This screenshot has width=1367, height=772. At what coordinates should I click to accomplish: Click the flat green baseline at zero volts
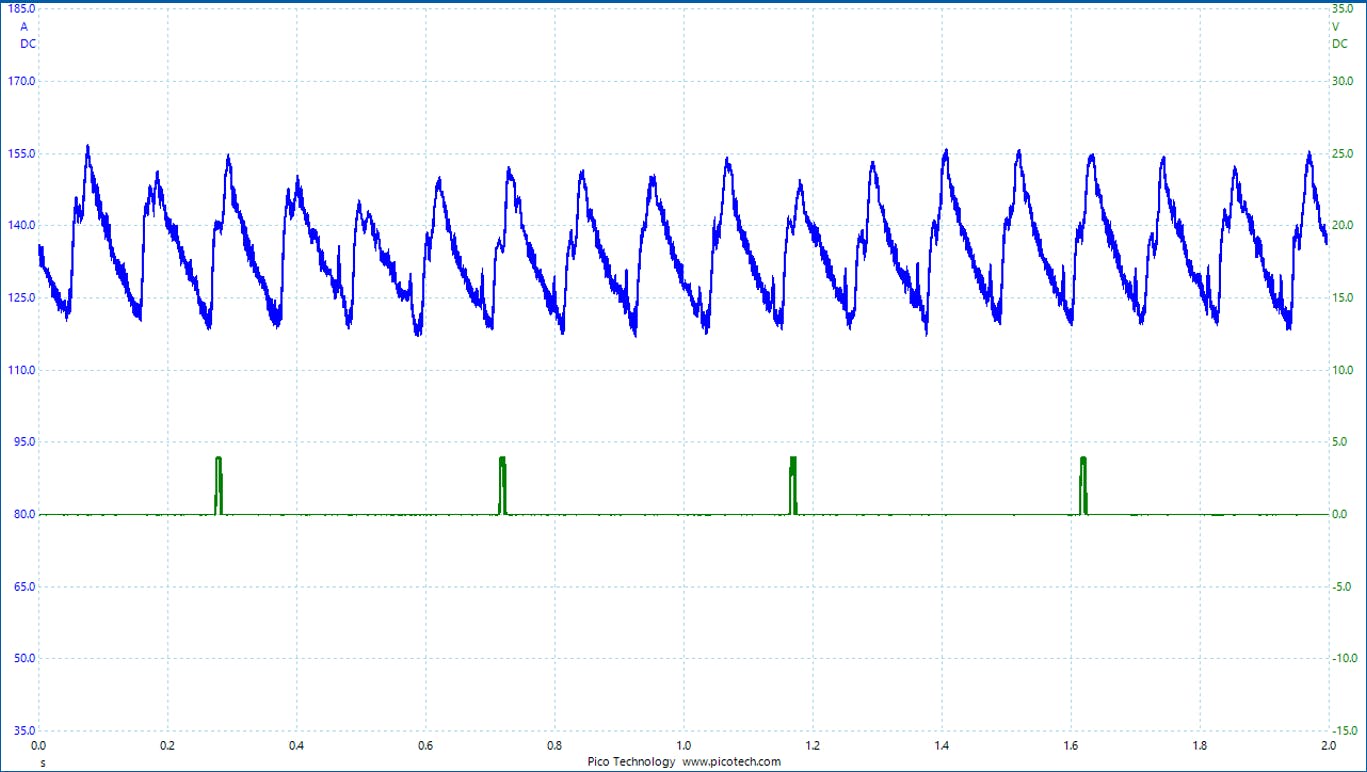point(950,512)
